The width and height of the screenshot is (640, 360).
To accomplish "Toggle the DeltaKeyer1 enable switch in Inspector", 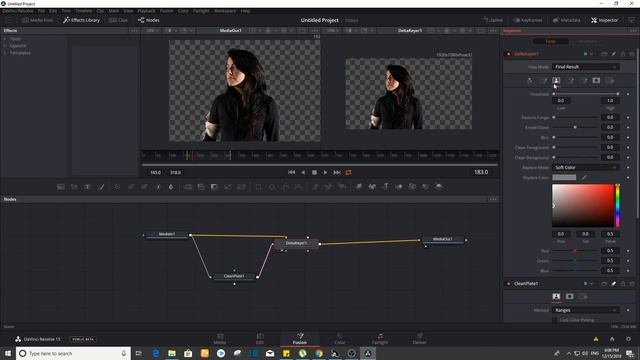I will click(508, 54).
